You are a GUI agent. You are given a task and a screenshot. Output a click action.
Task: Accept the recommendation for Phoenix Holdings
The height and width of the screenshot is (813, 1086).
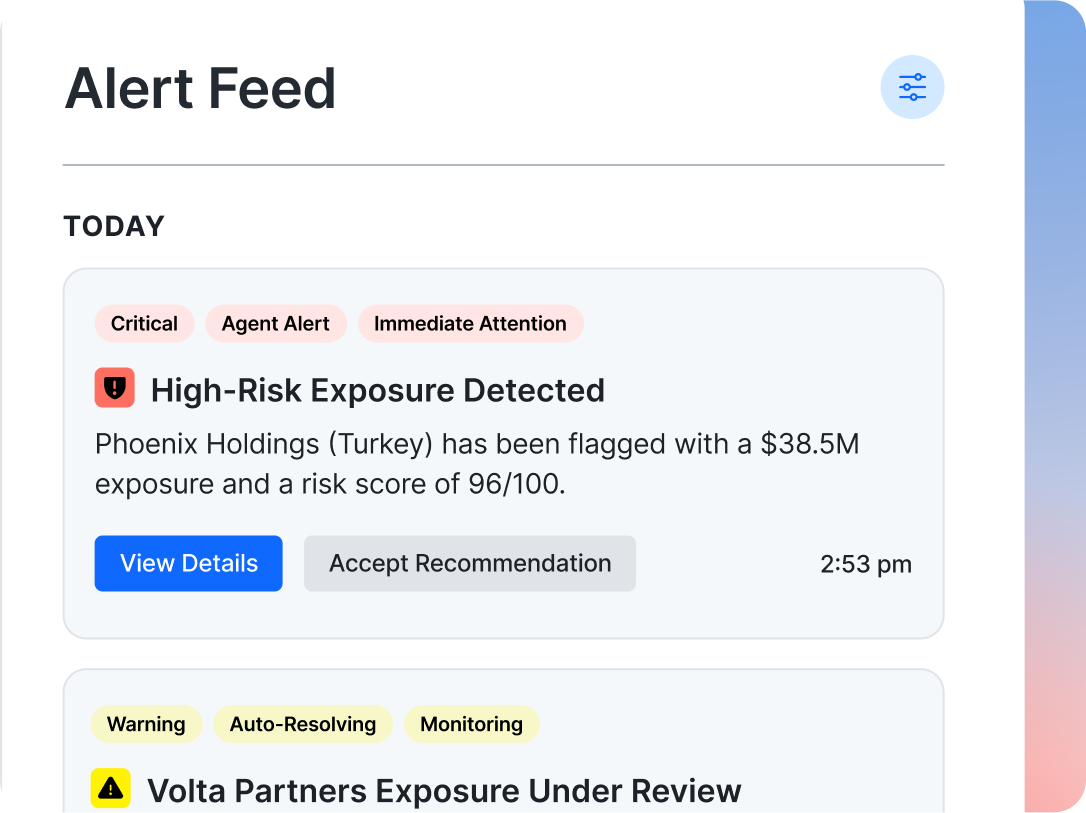tap(470, 564)
